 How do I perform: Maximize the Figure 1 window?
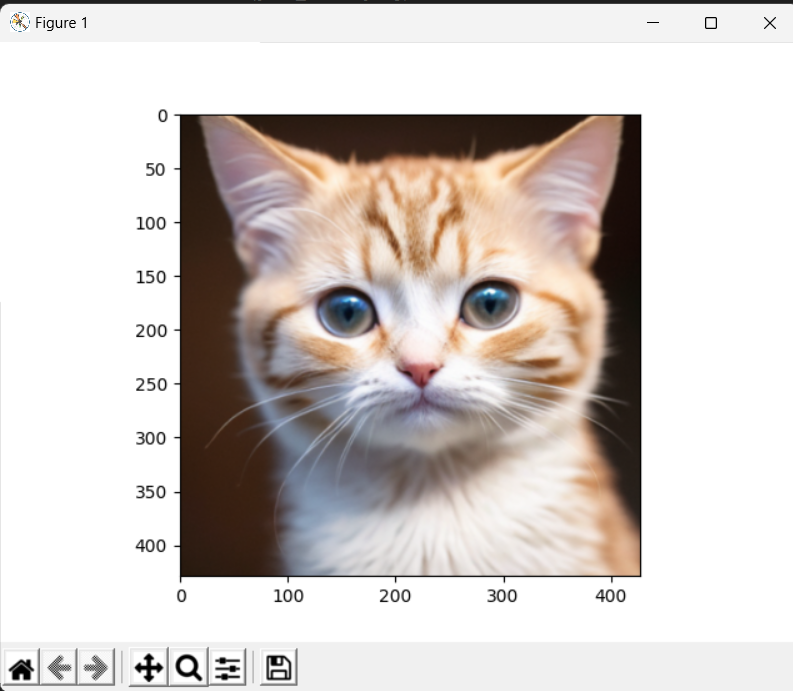point(711,23)
